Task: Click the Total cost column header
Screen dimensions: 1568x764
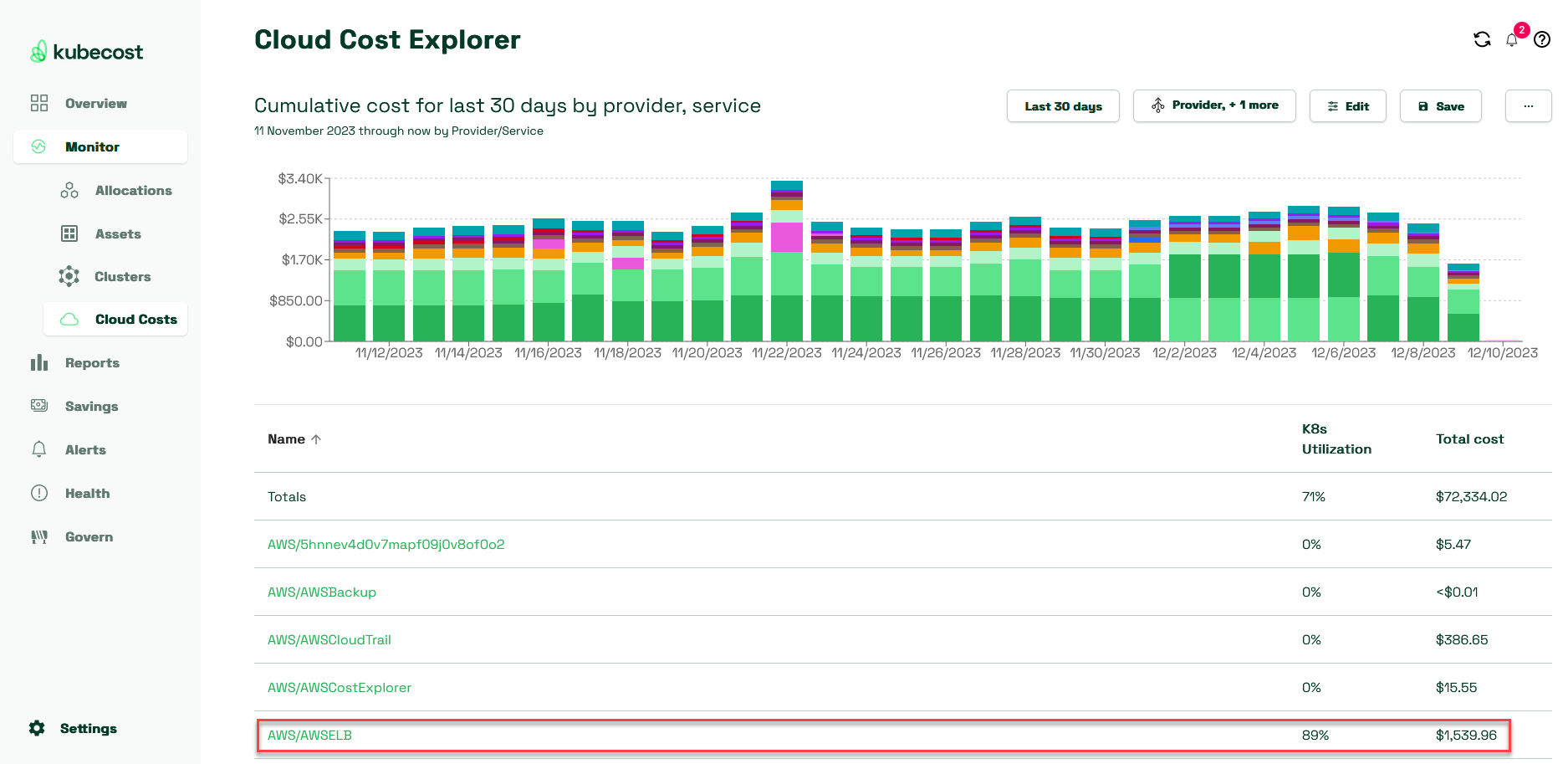Action: 1469,439
